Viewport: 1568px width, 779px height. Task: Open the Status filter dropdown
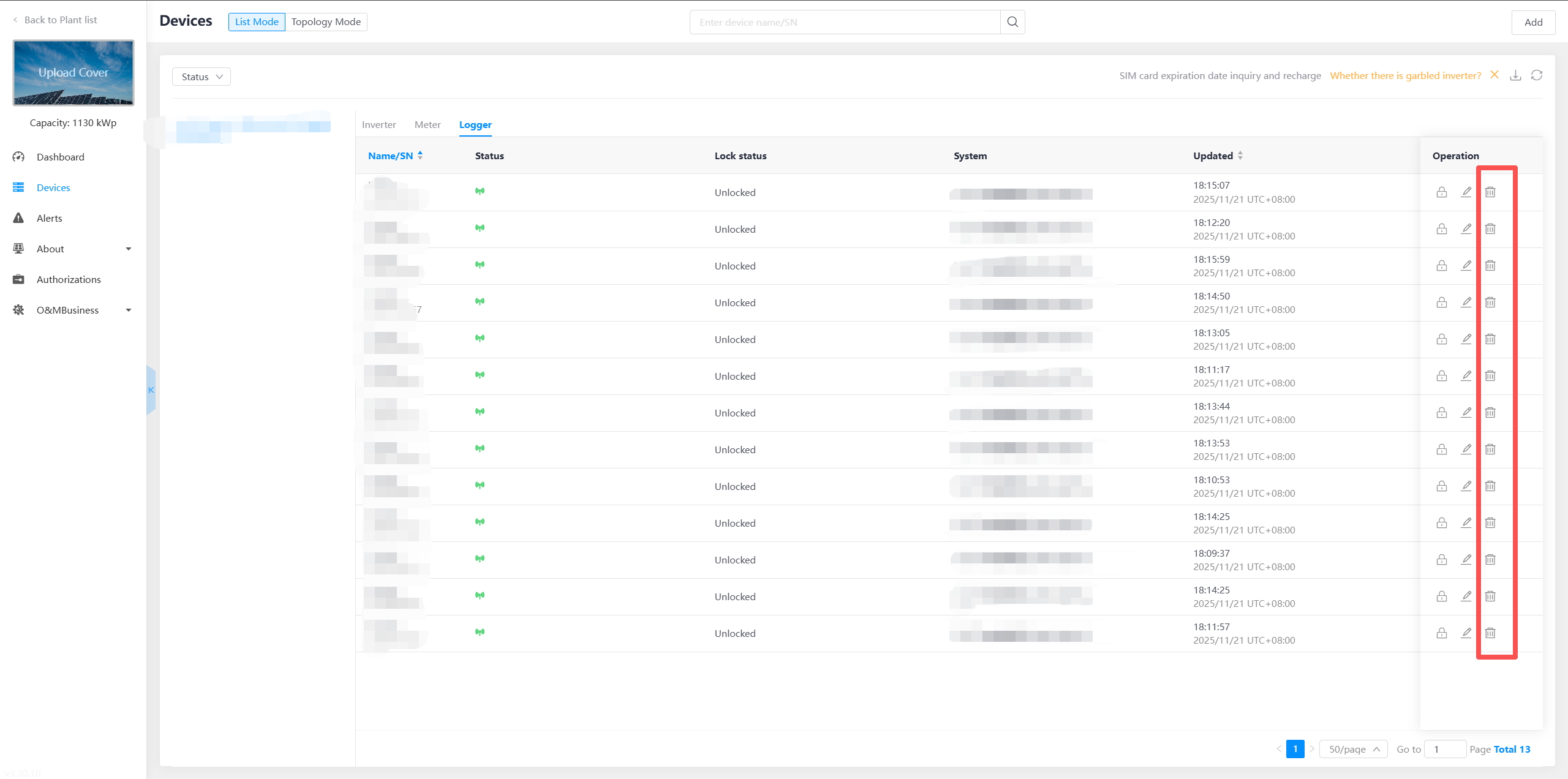[202, 77]
